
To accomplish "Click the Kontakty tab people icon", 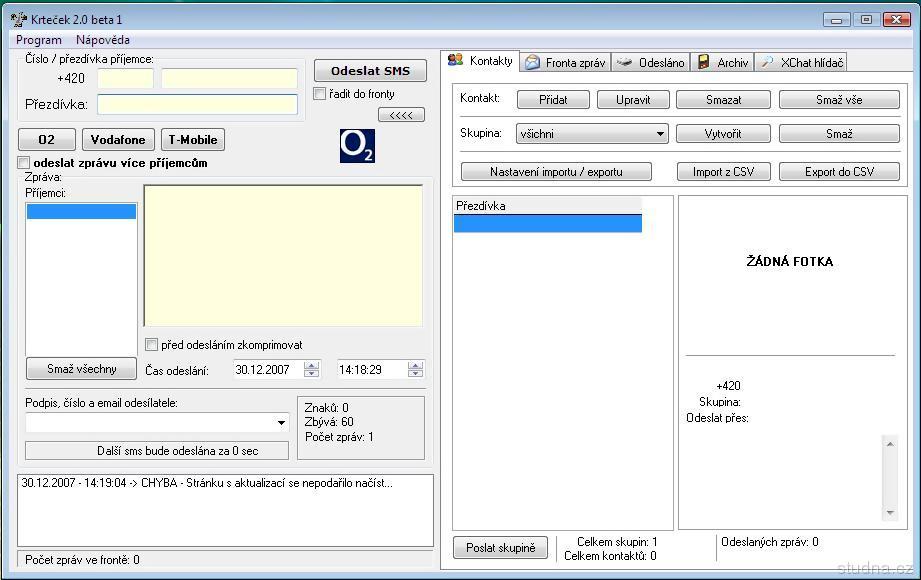I will pyautogui.click(x=456, y=61).
